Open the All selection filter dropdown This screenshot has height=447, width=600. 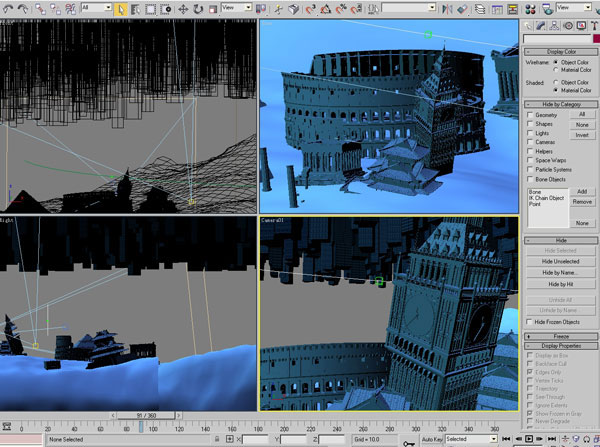pos(96,8)
